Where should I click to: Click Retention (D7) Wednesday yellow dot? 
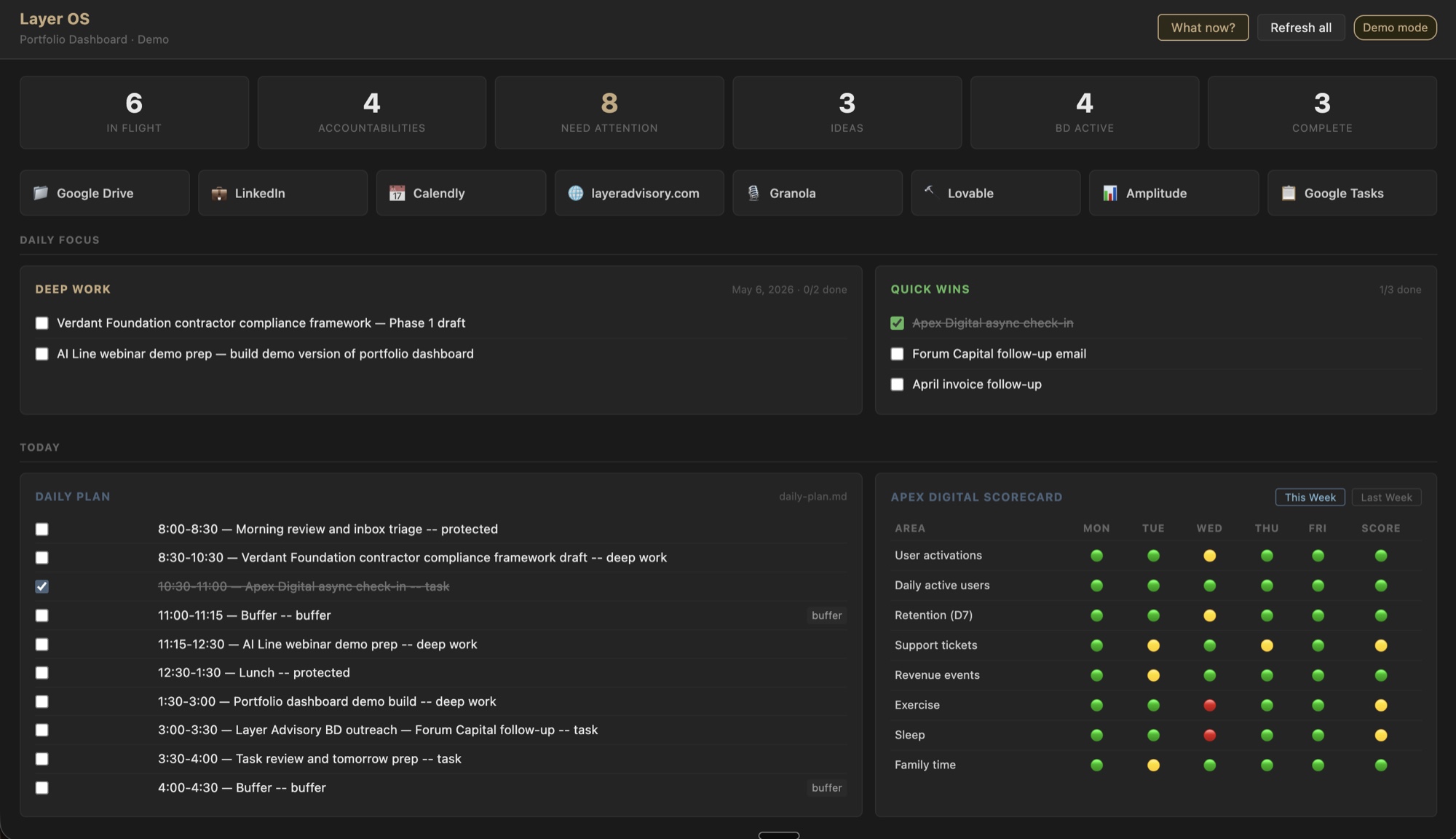click(1209, 615)
